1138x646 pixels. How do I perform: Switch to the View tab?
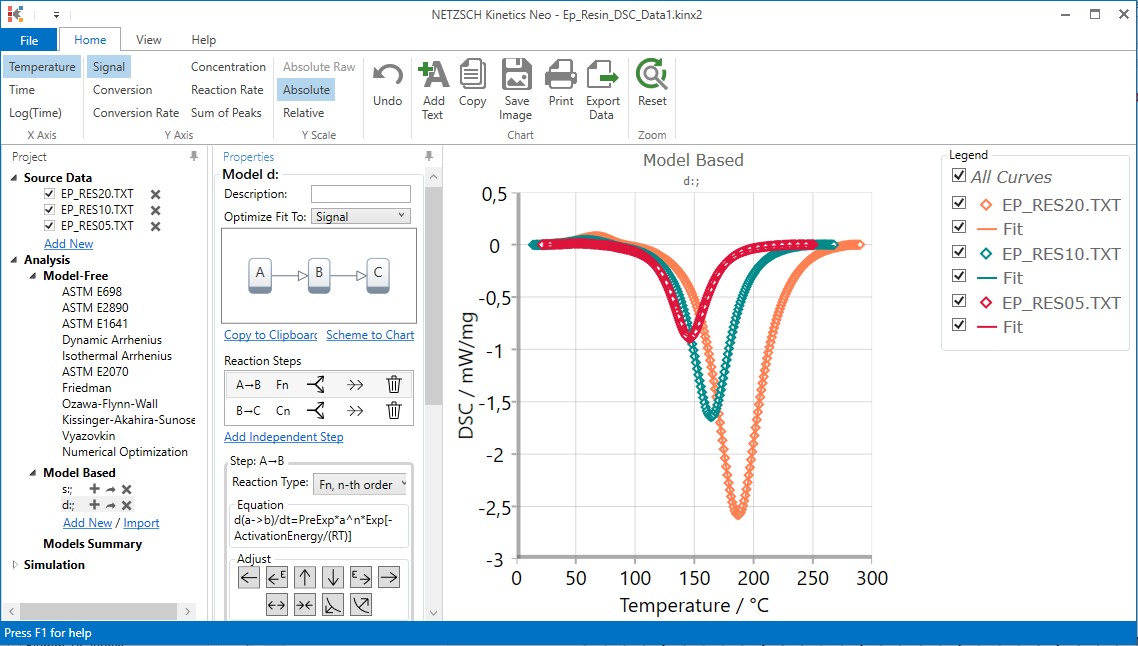[149, 40]
